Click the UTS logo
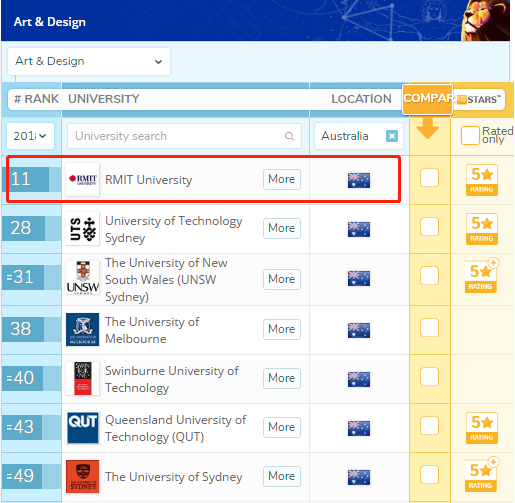Image resolution: width=515 pixels, height=503 pixels. [x=83, y=229]
